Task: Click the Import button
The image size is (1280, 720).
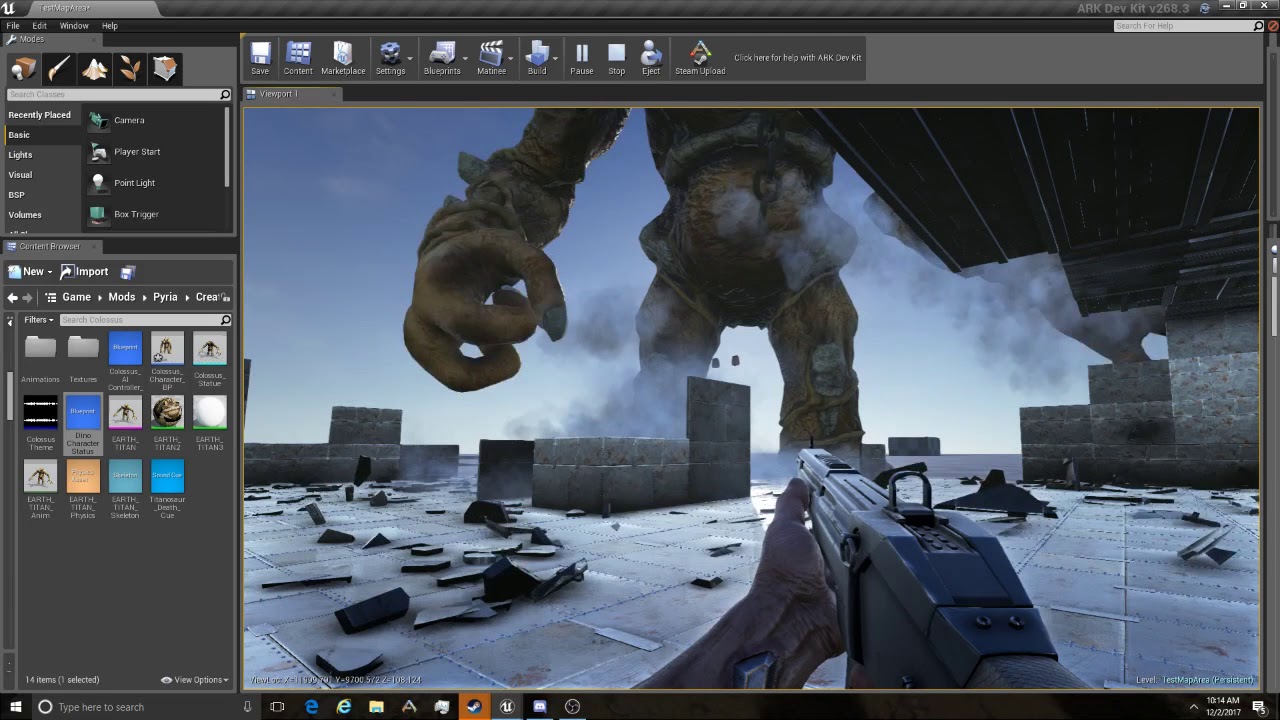Action: coord(85,272)
